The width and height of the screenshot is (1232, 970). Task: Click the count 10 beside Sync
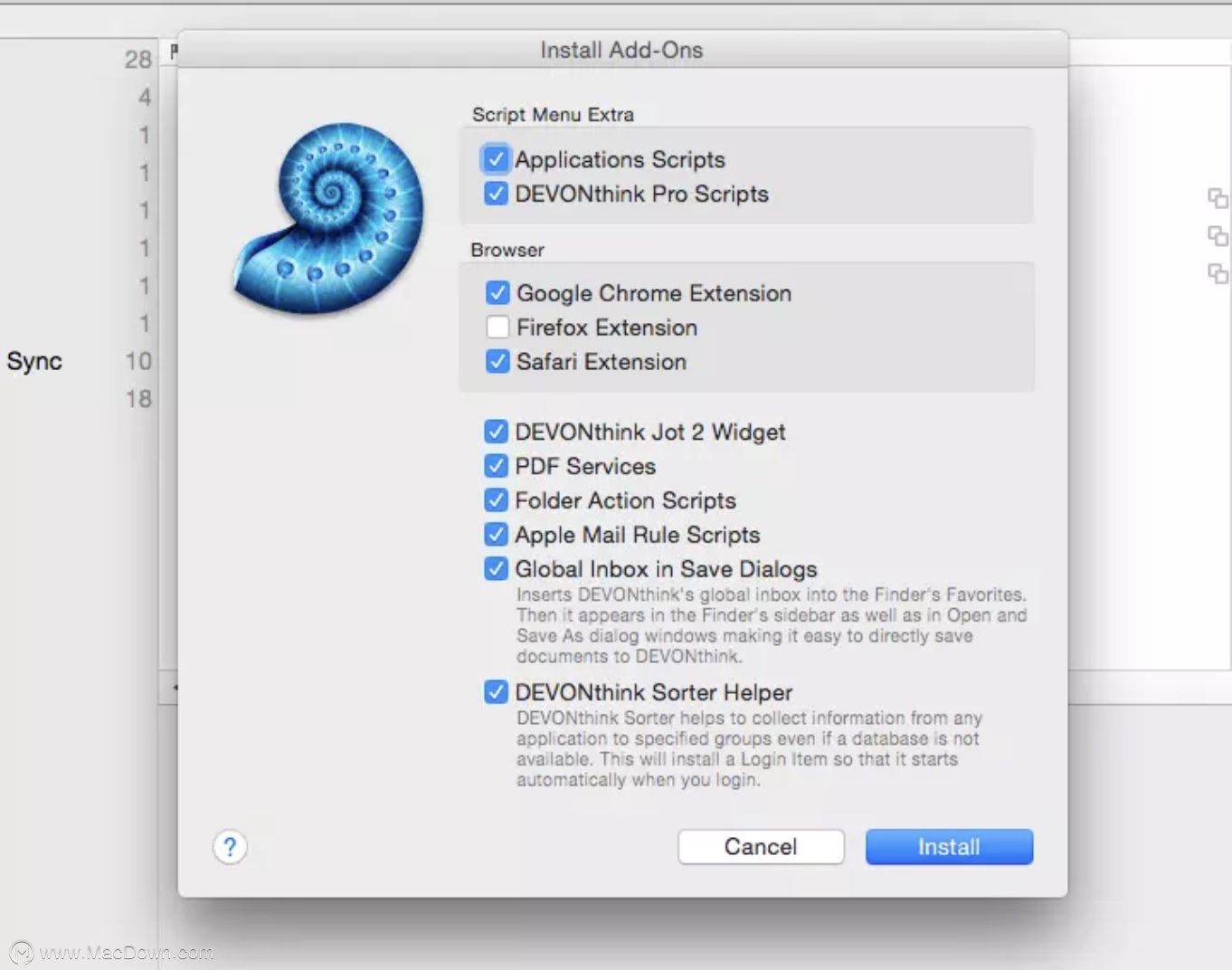click(137, 361)
